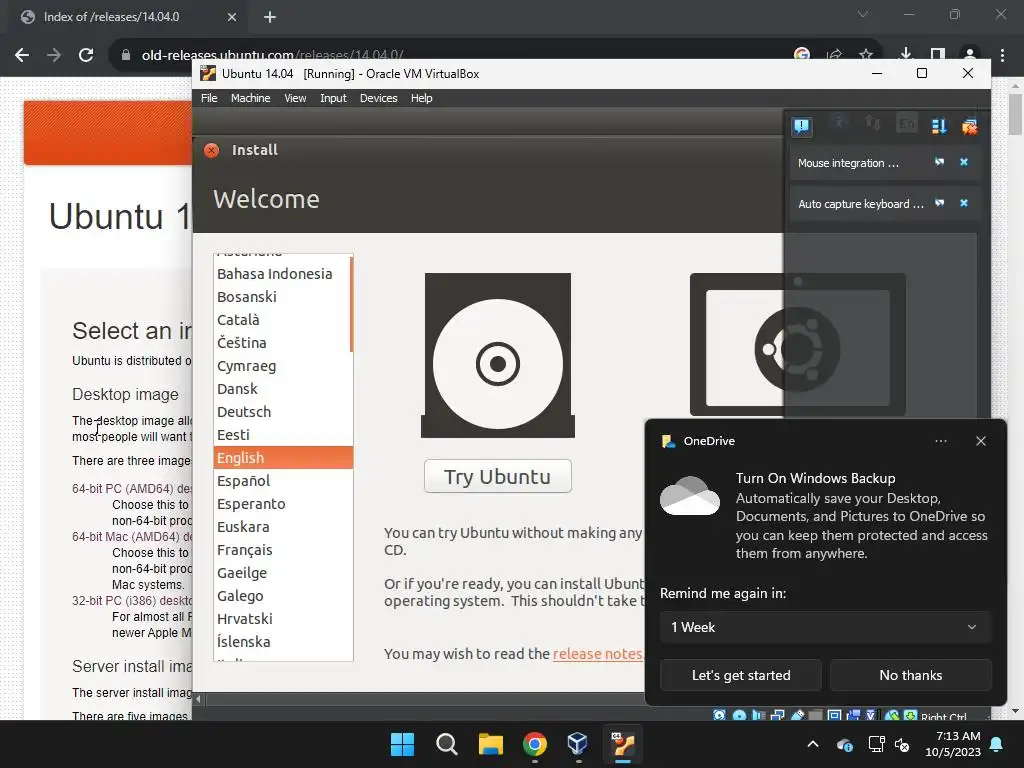Screen dimensions: 1024x768
Task: Open help for Auto capture keyboard notification
Action: pos(939,203)
